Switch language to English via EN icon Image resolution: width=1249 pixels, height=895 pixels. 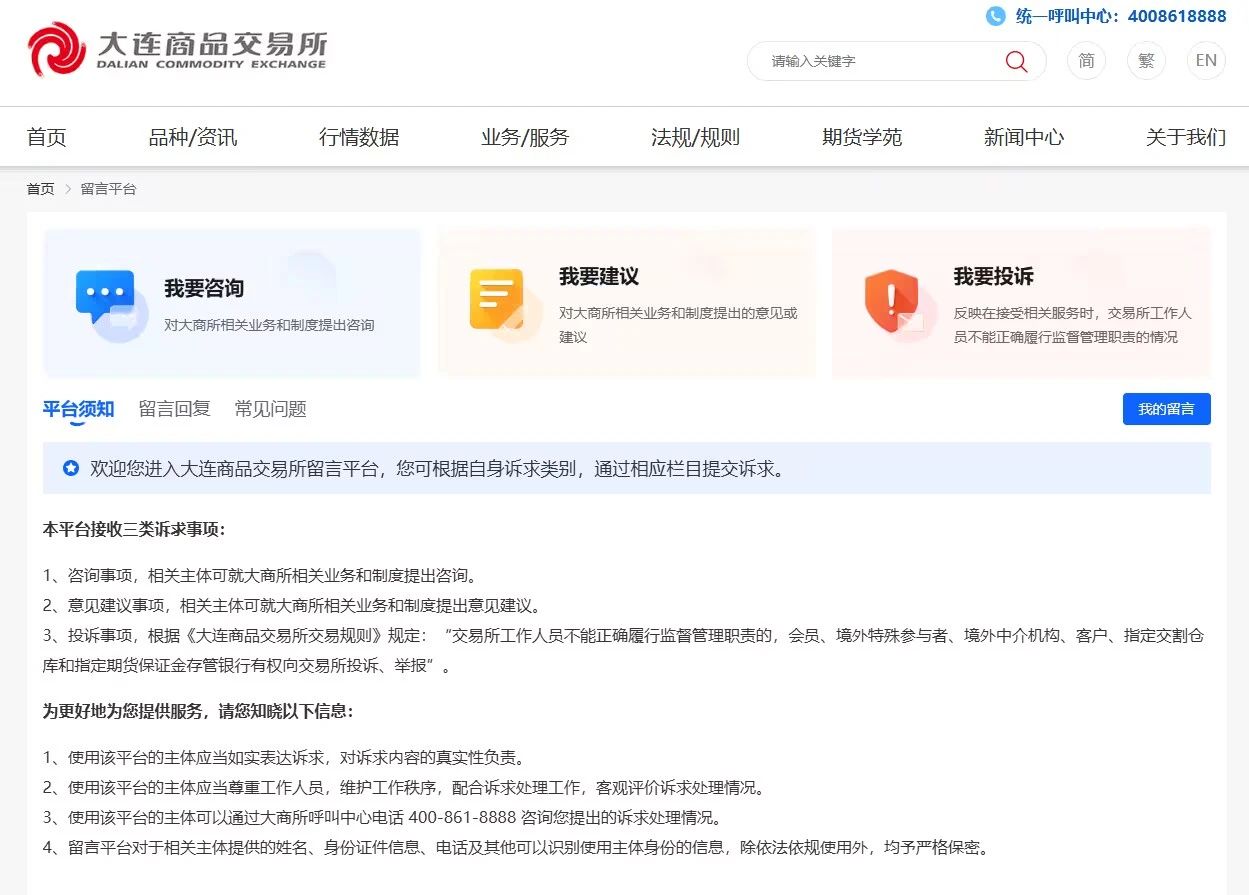(1206, 61)
